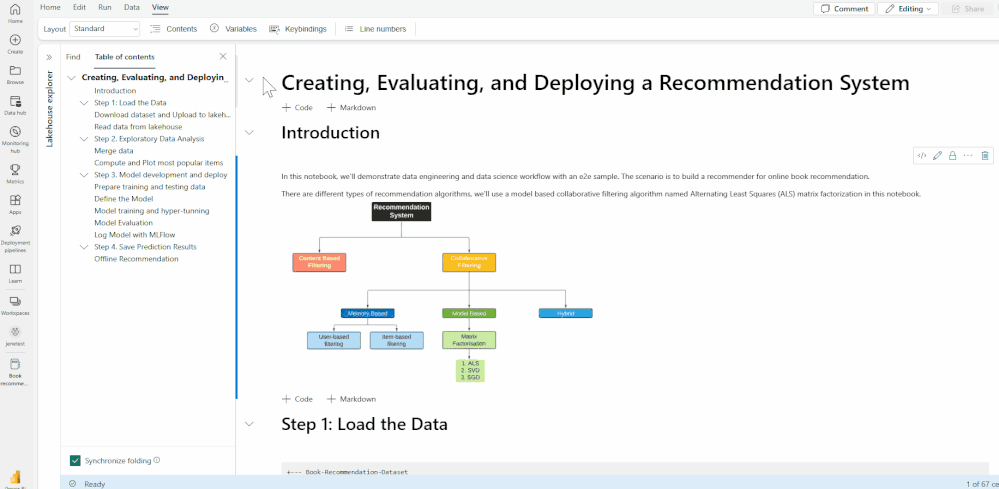Screen dimensions: 999x489
Task: Collapse root Creating, Evaluating tree node
Action: pos(71,78)
